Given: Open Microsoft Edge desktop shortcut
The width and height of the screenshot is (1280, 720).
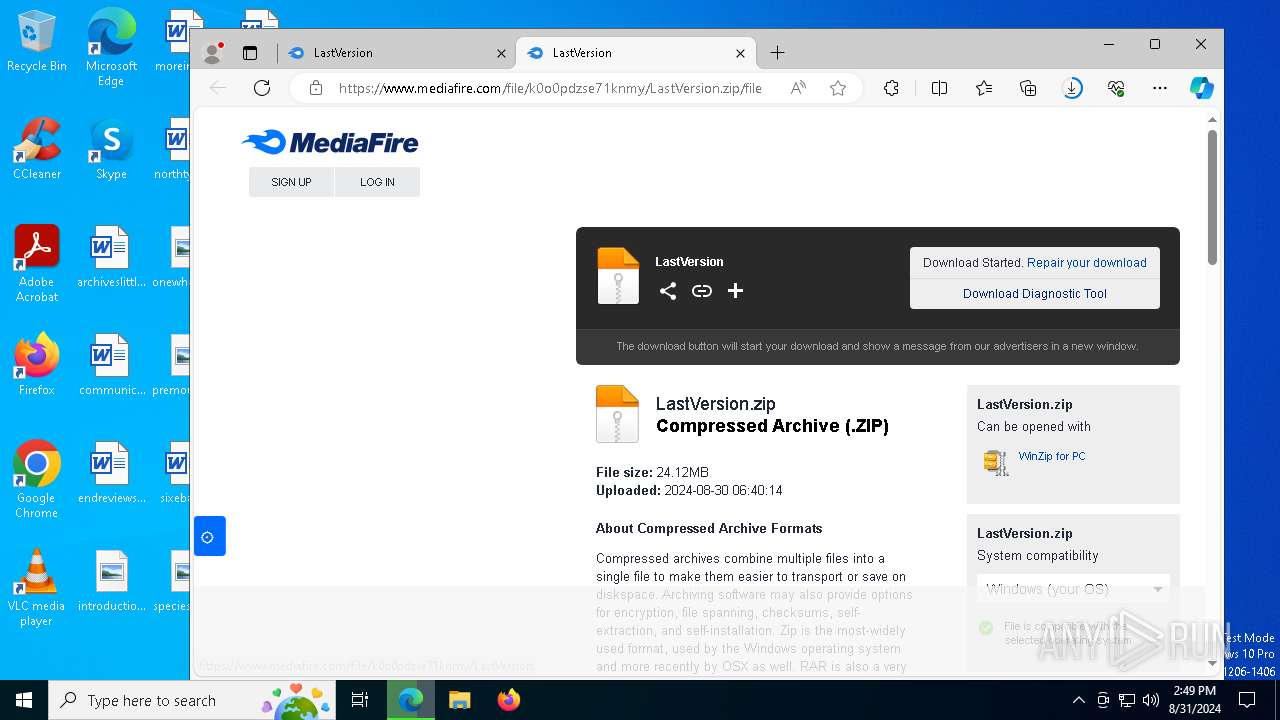Looking at the screenshot, I should [111, 48].
